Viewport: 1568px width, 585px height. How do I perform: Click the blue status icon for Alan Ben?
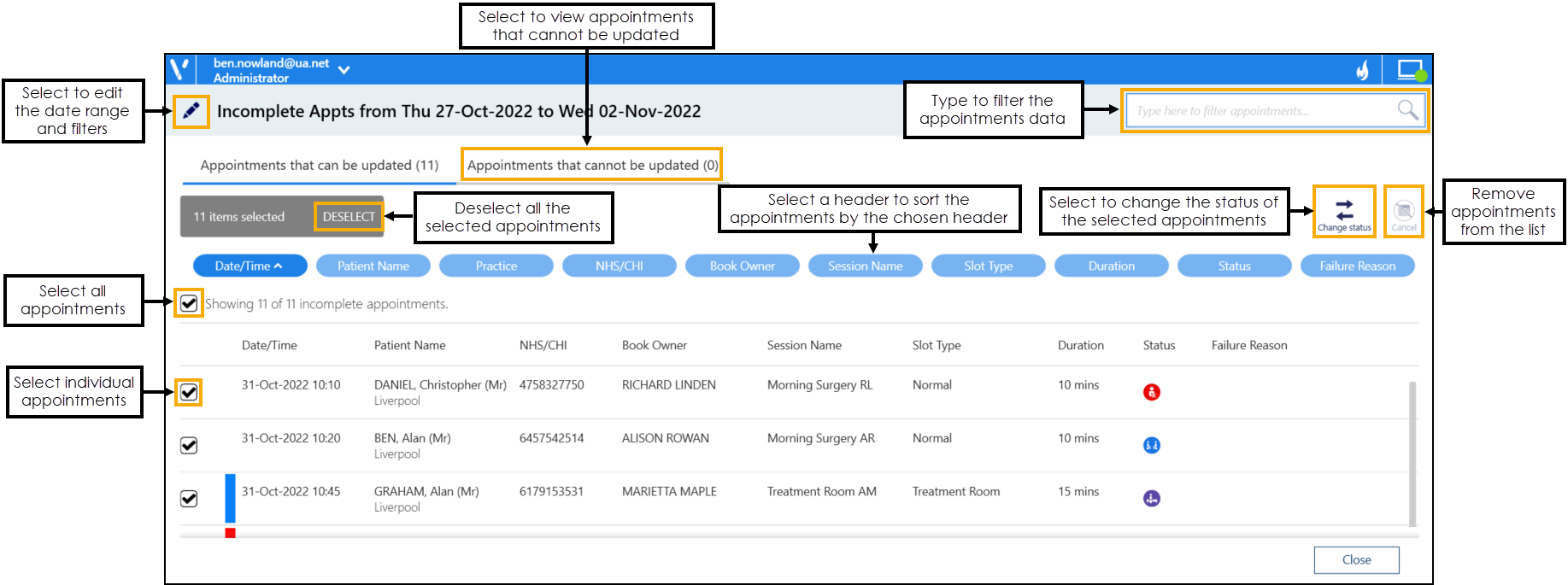[1151, 445]
